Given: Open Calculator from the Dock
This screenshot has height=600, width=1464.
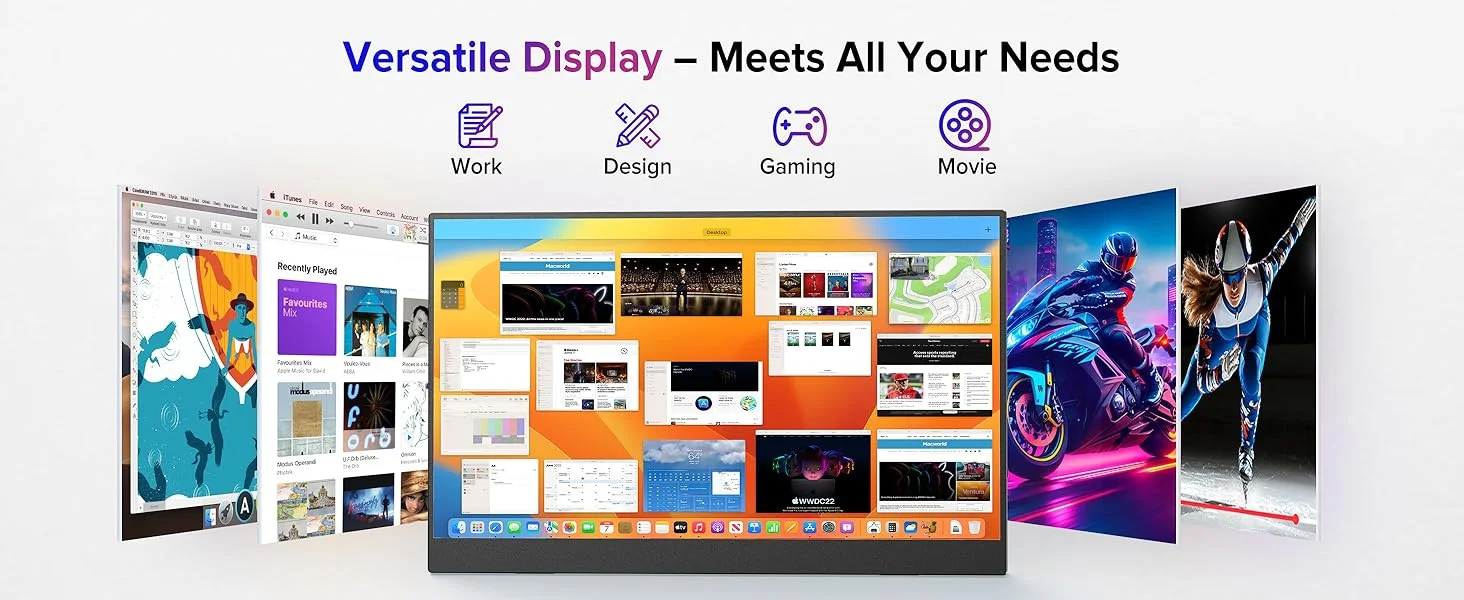Looking at the screenshot, I should (892, 527).
